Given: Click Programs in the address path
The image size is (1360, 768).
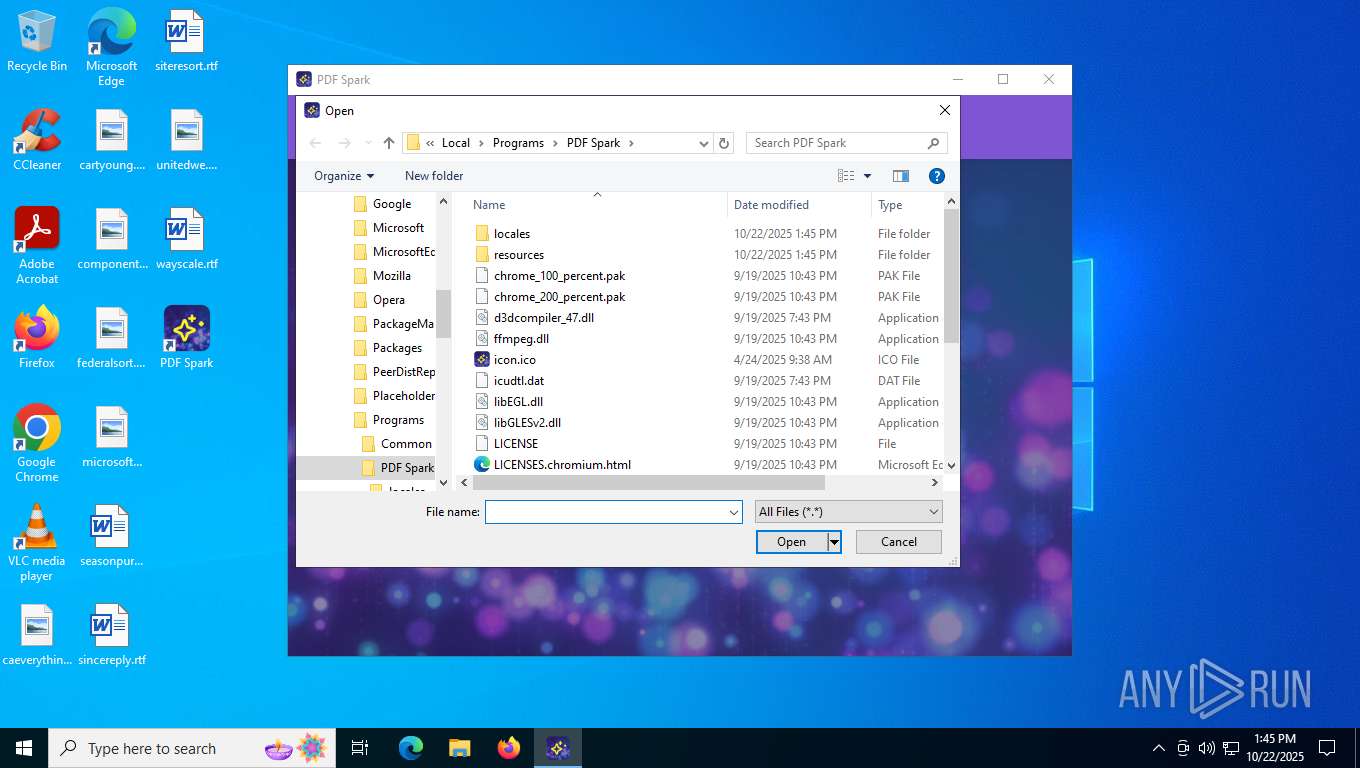Looking at the screenshot, I should click(518, 143).
